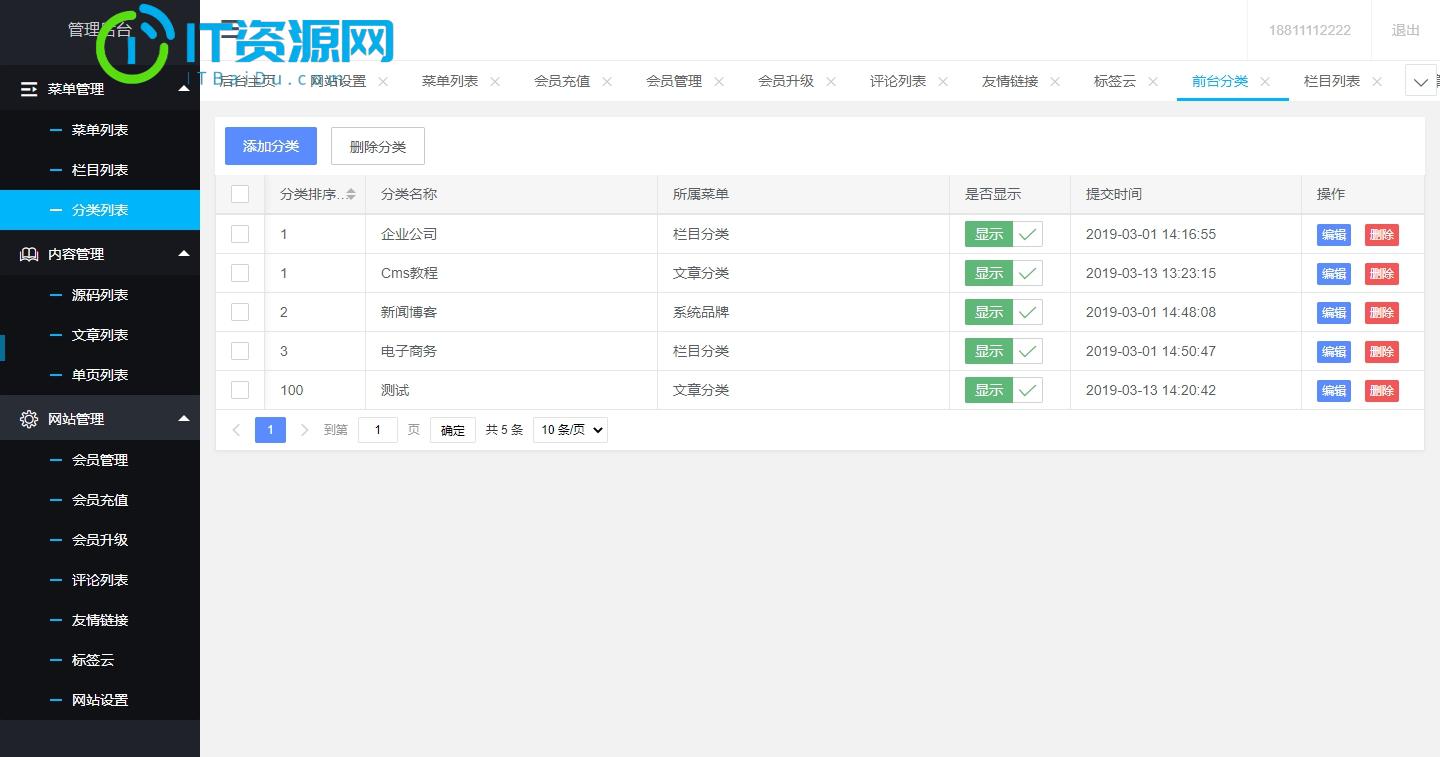Close the 会员充值 tab
Image resolution: width=1440 pixels, height=757 pixels.
pos(607,82)
